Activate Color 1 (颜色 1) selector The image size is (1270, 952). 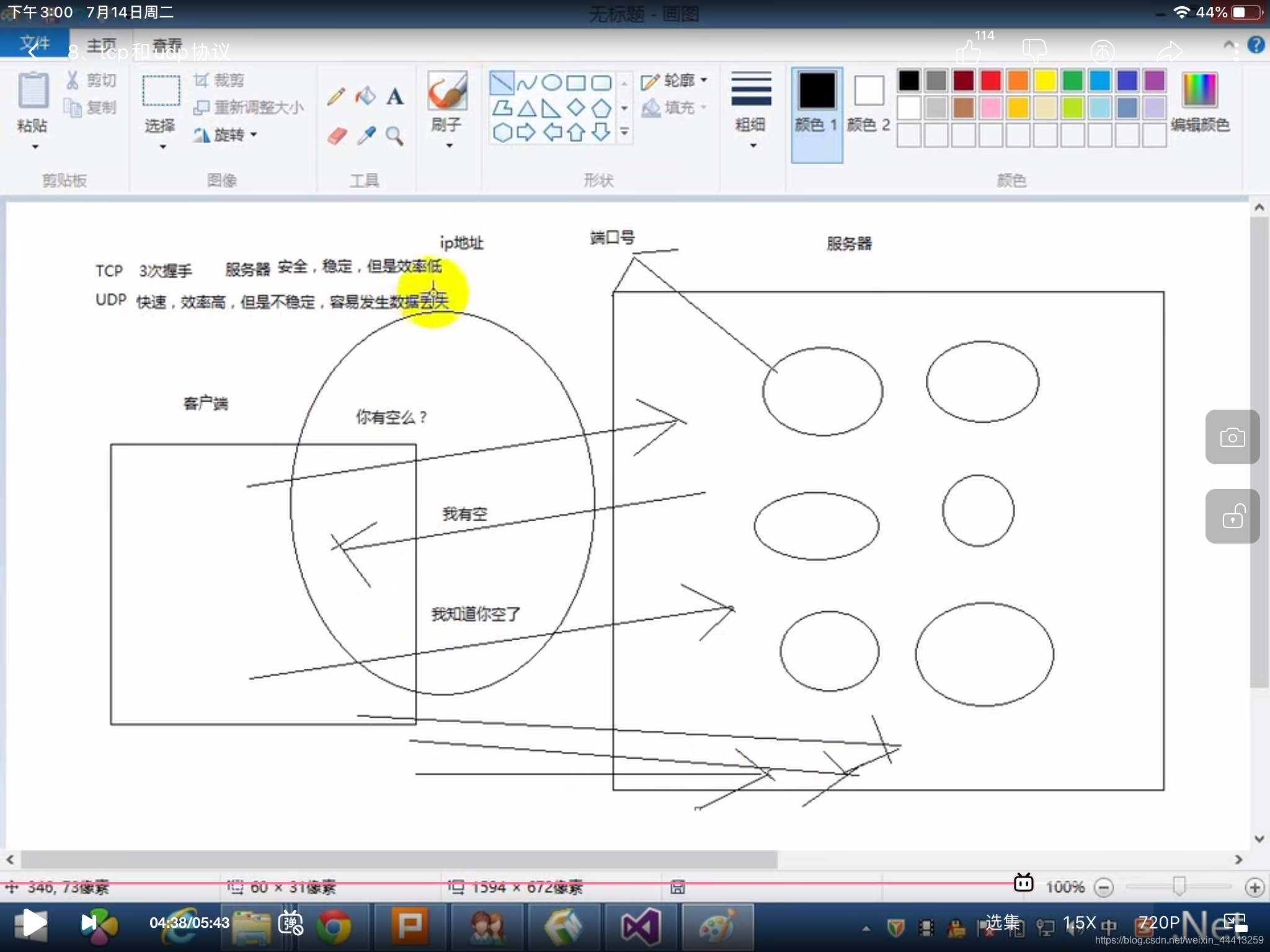(817, 115)
